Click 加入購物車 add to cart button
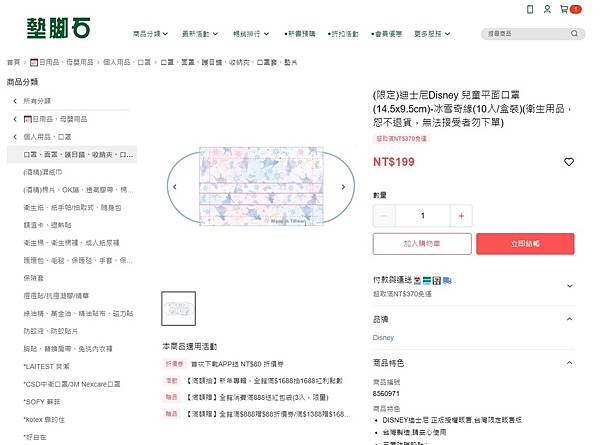This screenshot has height=445, width=600. (x=422, y=244)
